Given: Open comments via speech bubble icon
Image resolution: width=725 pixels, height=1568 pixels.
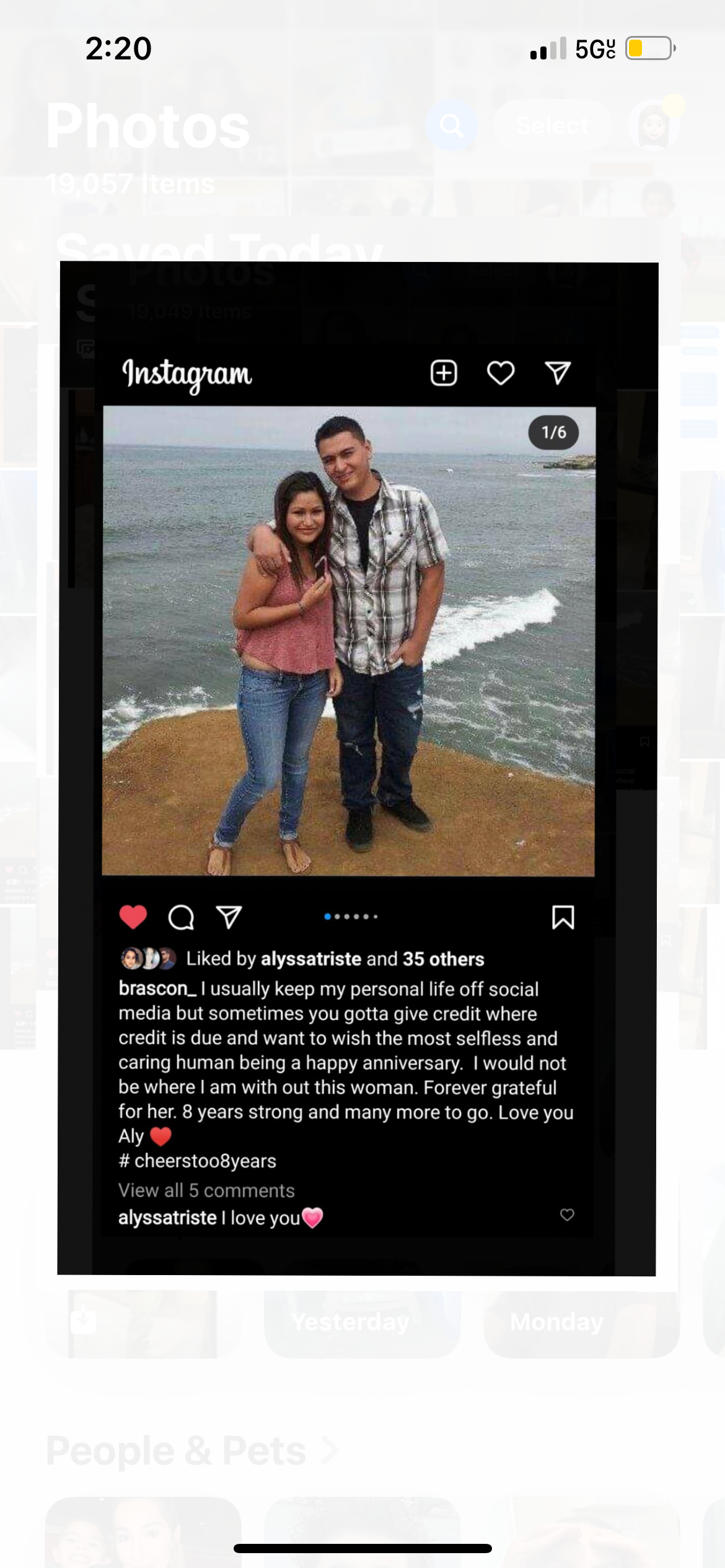Looking at the screenshot, I should [181, 917].
